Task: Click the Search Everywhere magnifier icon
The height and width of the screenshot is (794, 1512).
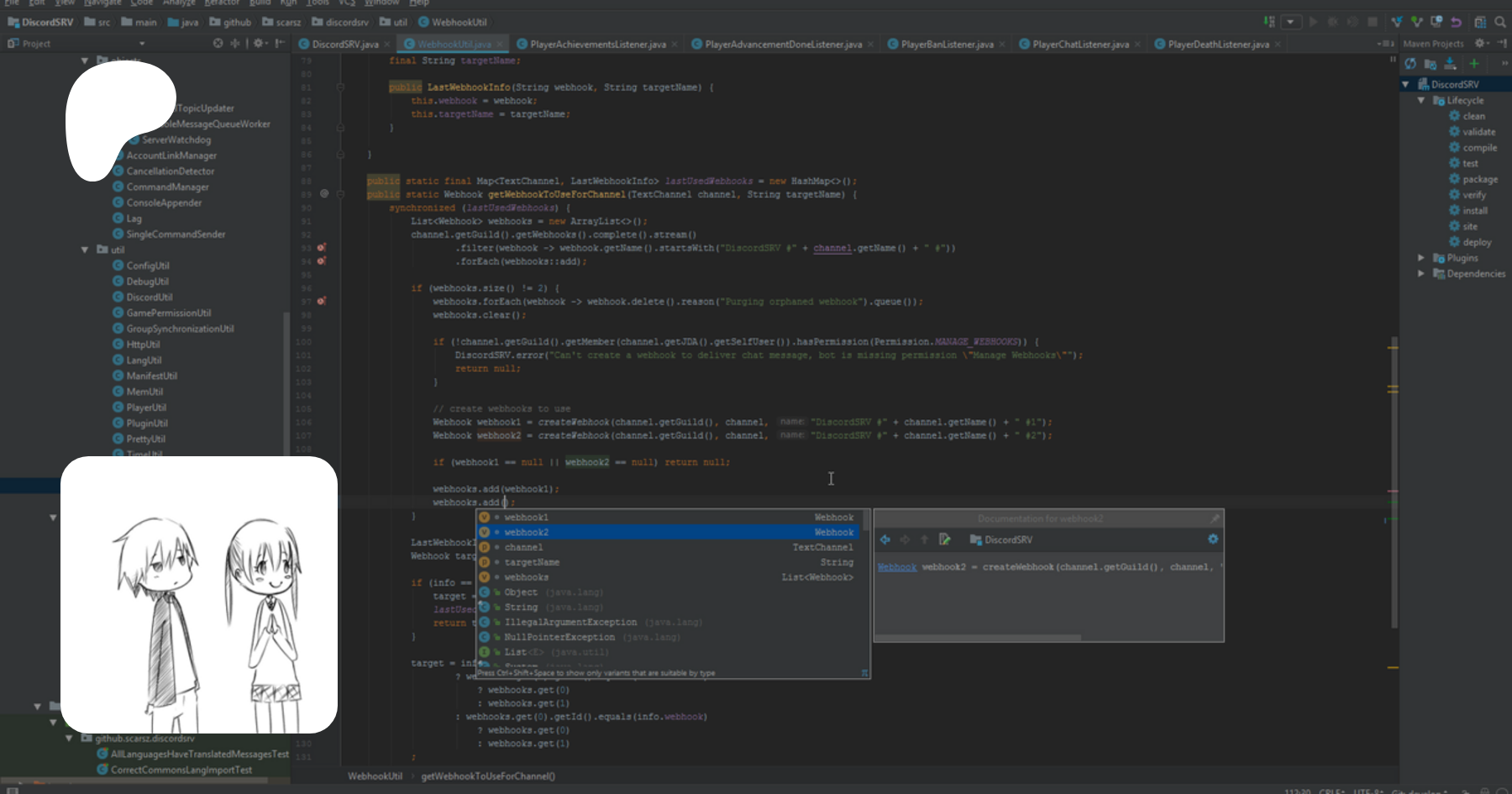Action: (x=1499, y=22)
